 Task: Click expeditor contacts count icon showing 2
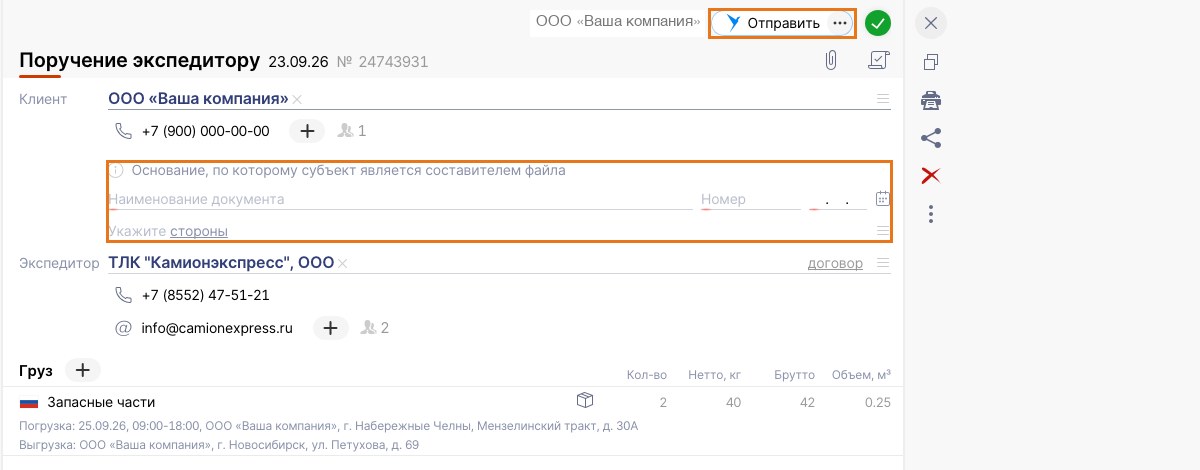click(x=375, y=327)
